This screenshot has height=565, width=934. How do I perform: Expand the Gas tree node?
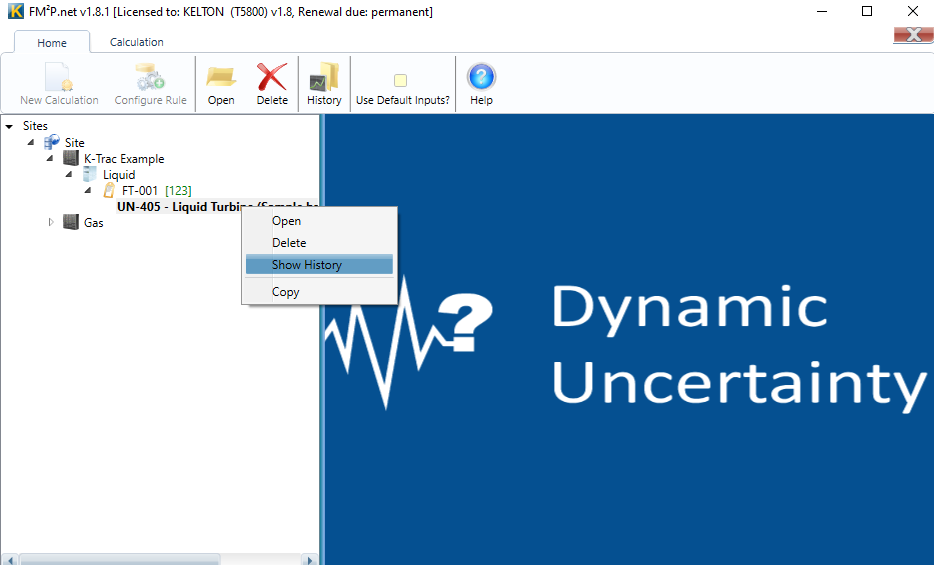click(51, 222)
